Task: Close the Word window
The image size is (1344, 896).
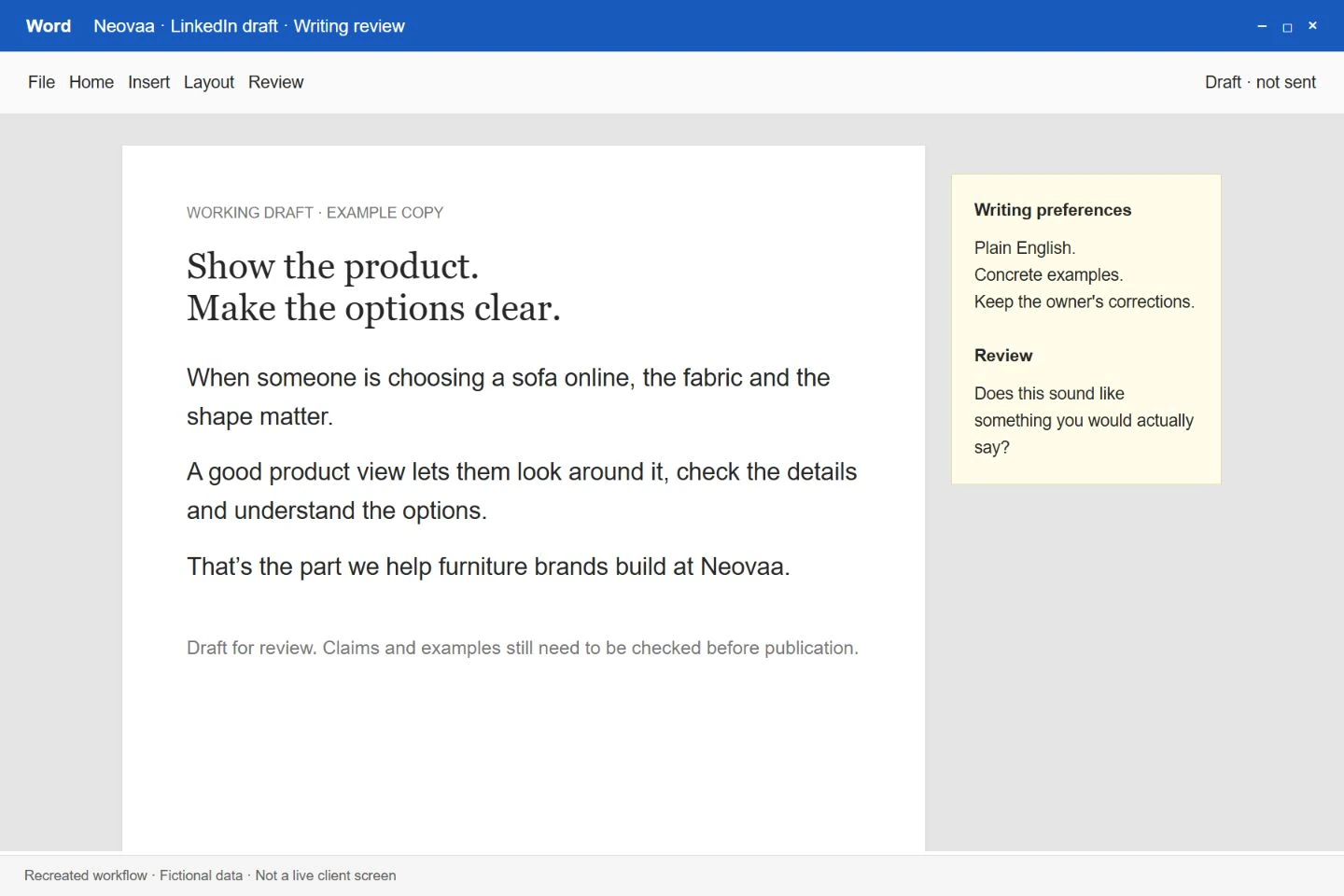Action: coord(1312,26)
